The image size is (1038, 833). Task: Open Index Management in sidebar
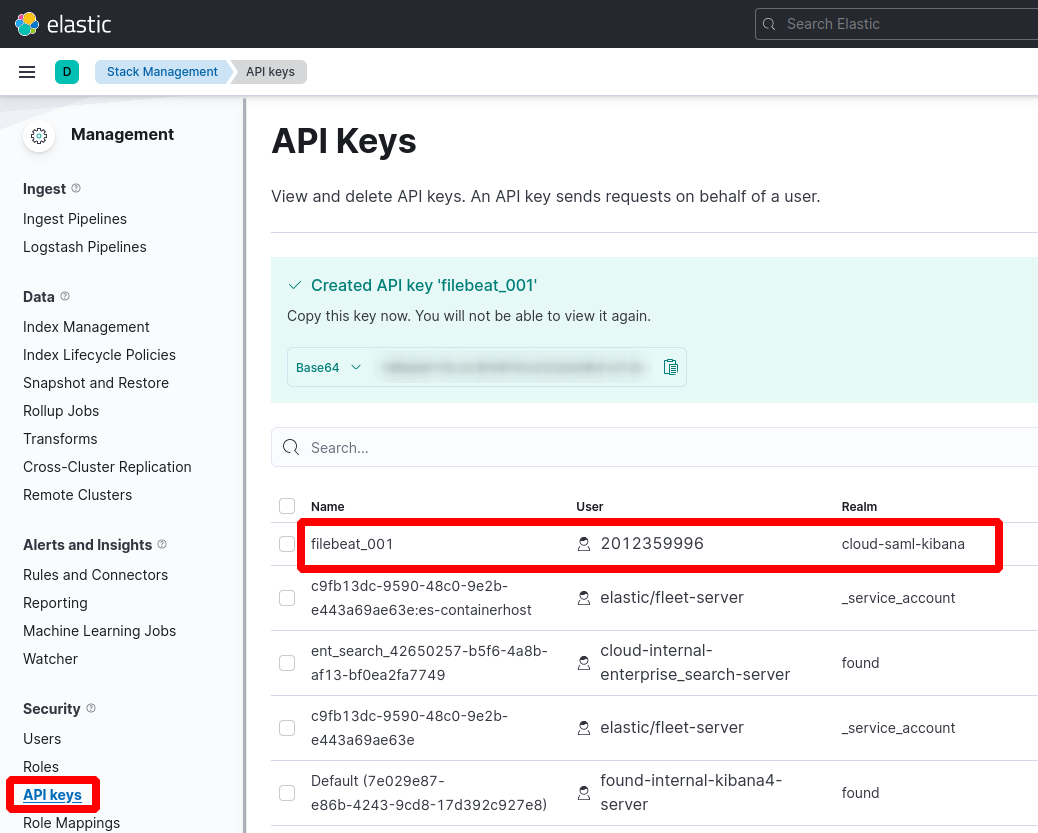click(86, 327)
